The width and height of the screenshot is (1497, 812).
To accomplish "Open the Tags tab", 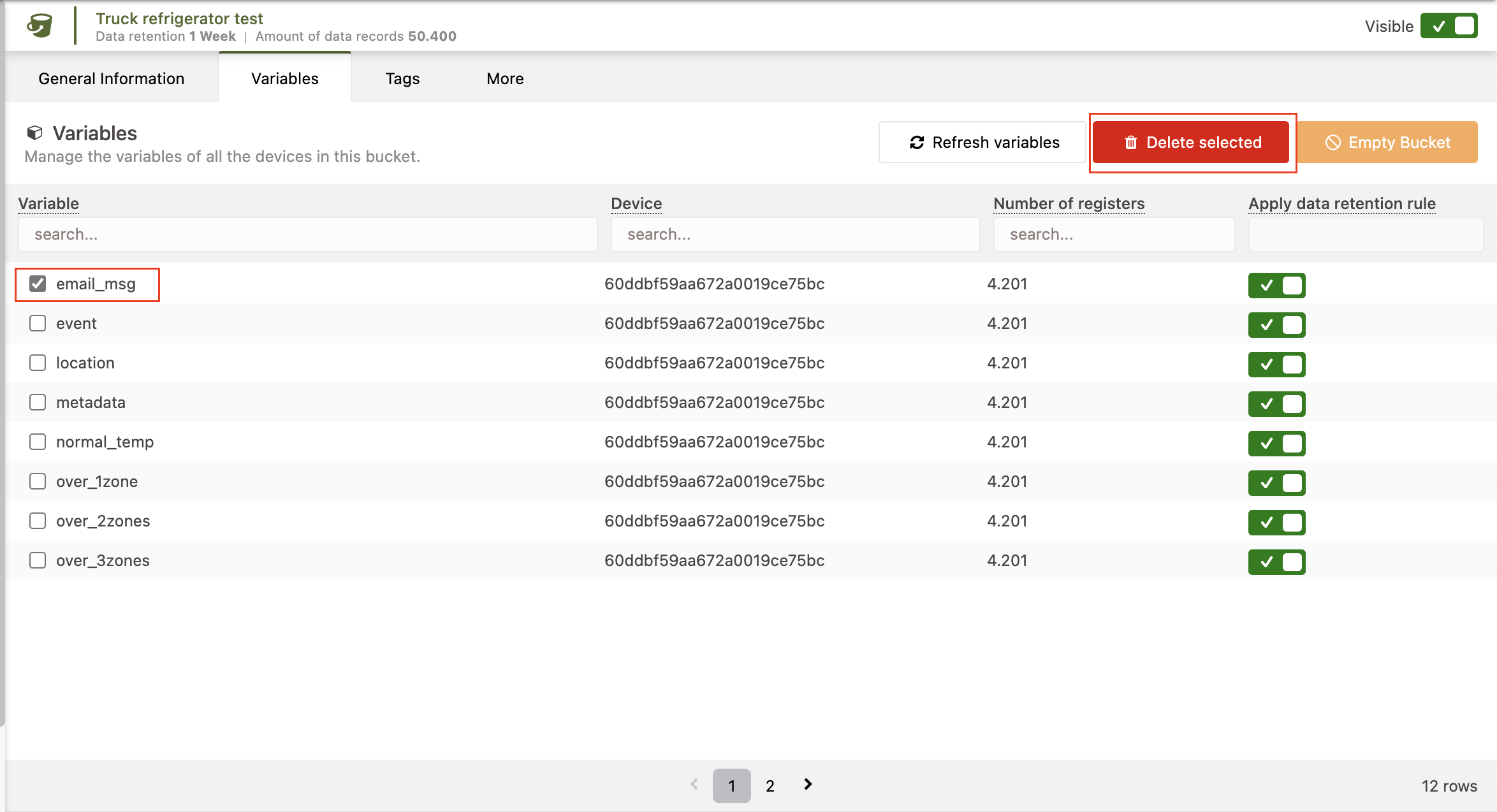I will coord(402,78).
